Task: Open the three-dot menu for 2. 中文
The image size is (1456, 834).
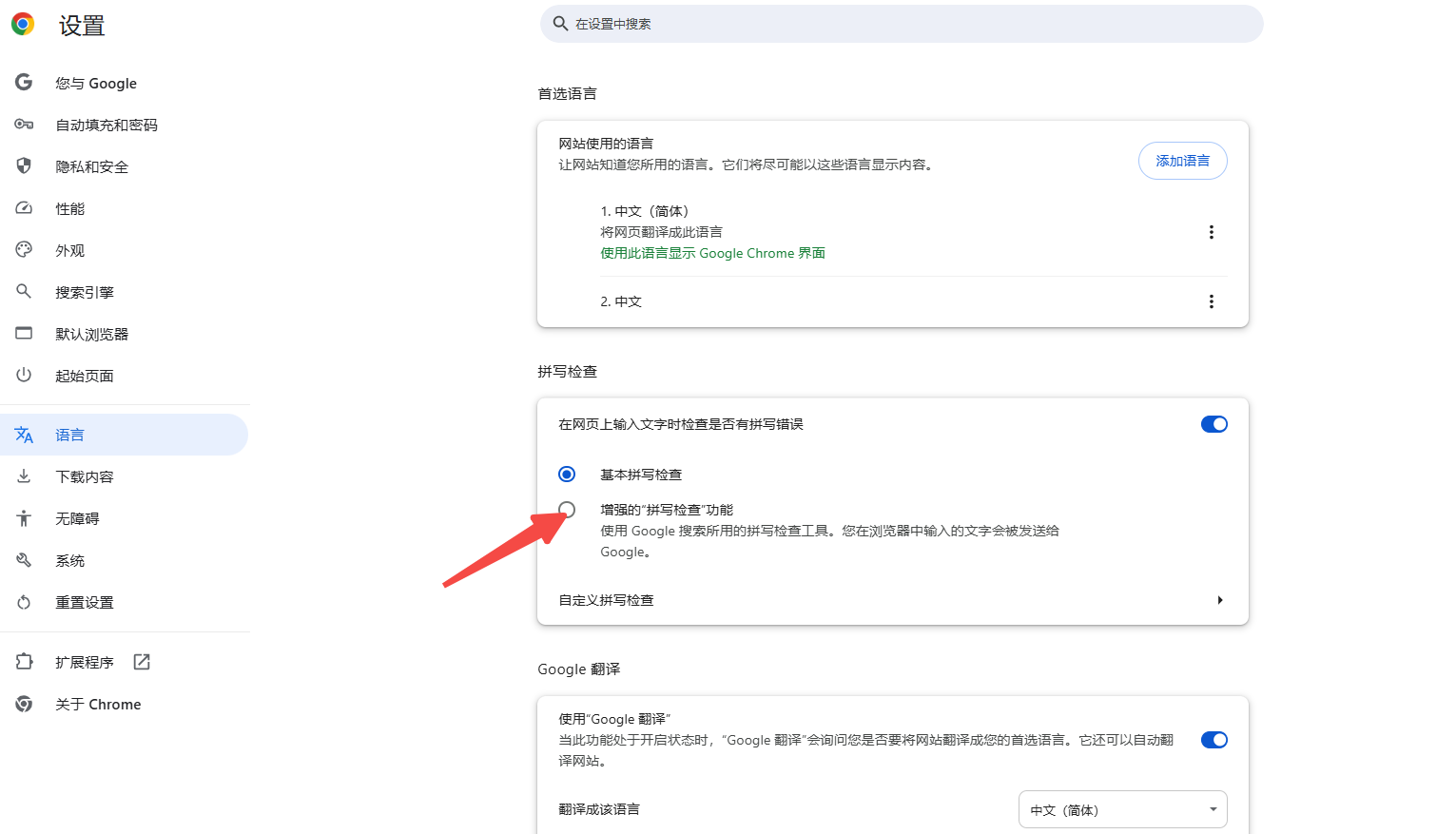Action: pos(1211,301)
